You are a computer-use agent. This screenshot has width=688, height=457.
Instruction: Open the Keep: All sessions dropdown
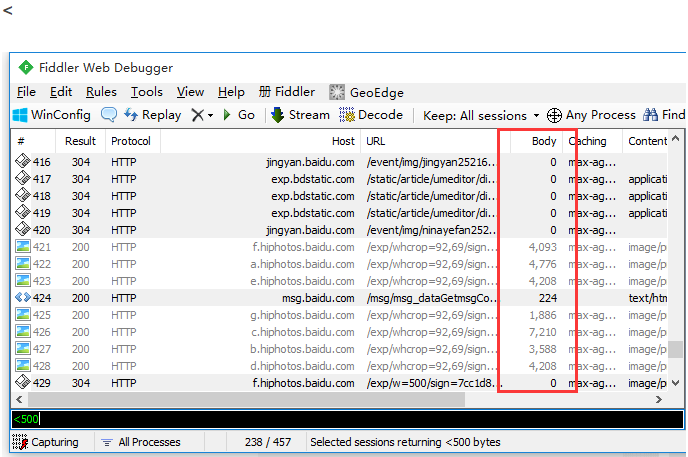pos(537,116)
